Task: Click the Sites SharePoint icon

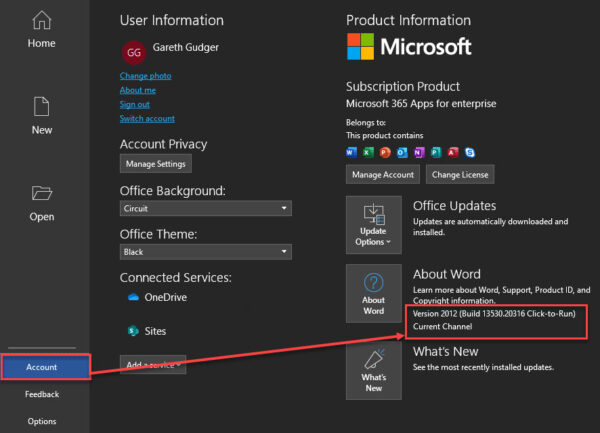Action: pyautogui.click(x=132, y=331)
